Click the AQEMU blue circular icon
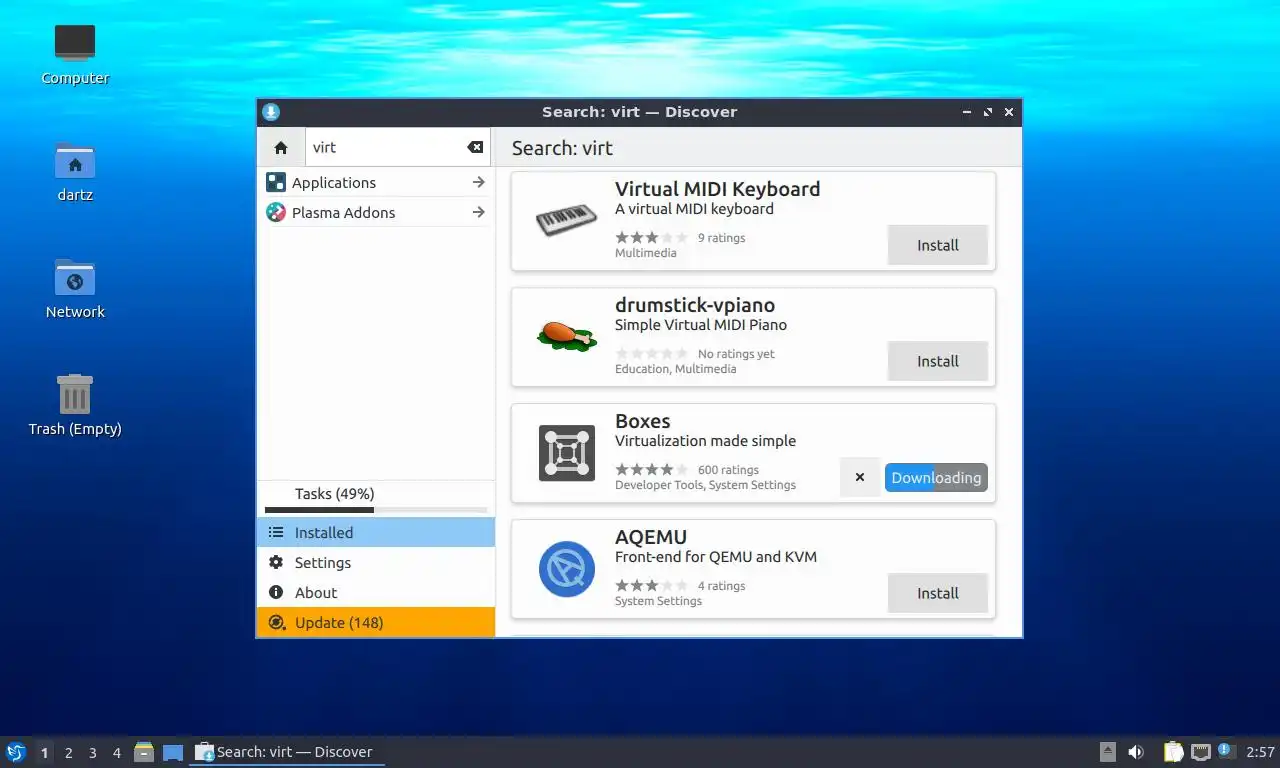The image size is (1280, 768). [x=567, y=569]
